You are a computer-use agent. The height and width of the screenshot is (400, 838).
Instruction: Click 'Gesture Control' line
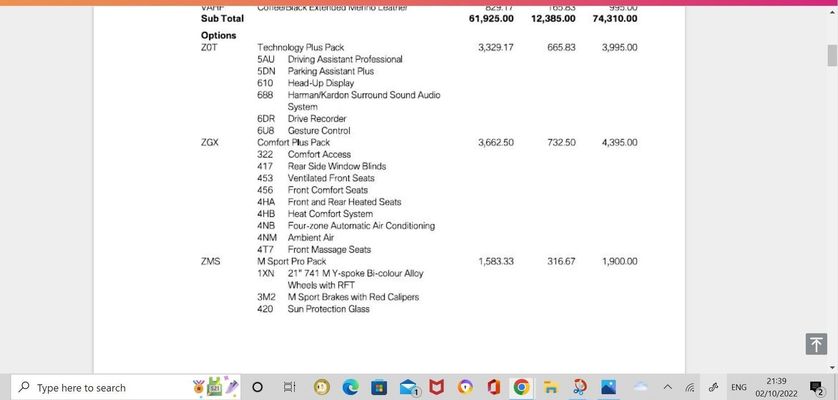pyautogui.click(x=319, y=131)
